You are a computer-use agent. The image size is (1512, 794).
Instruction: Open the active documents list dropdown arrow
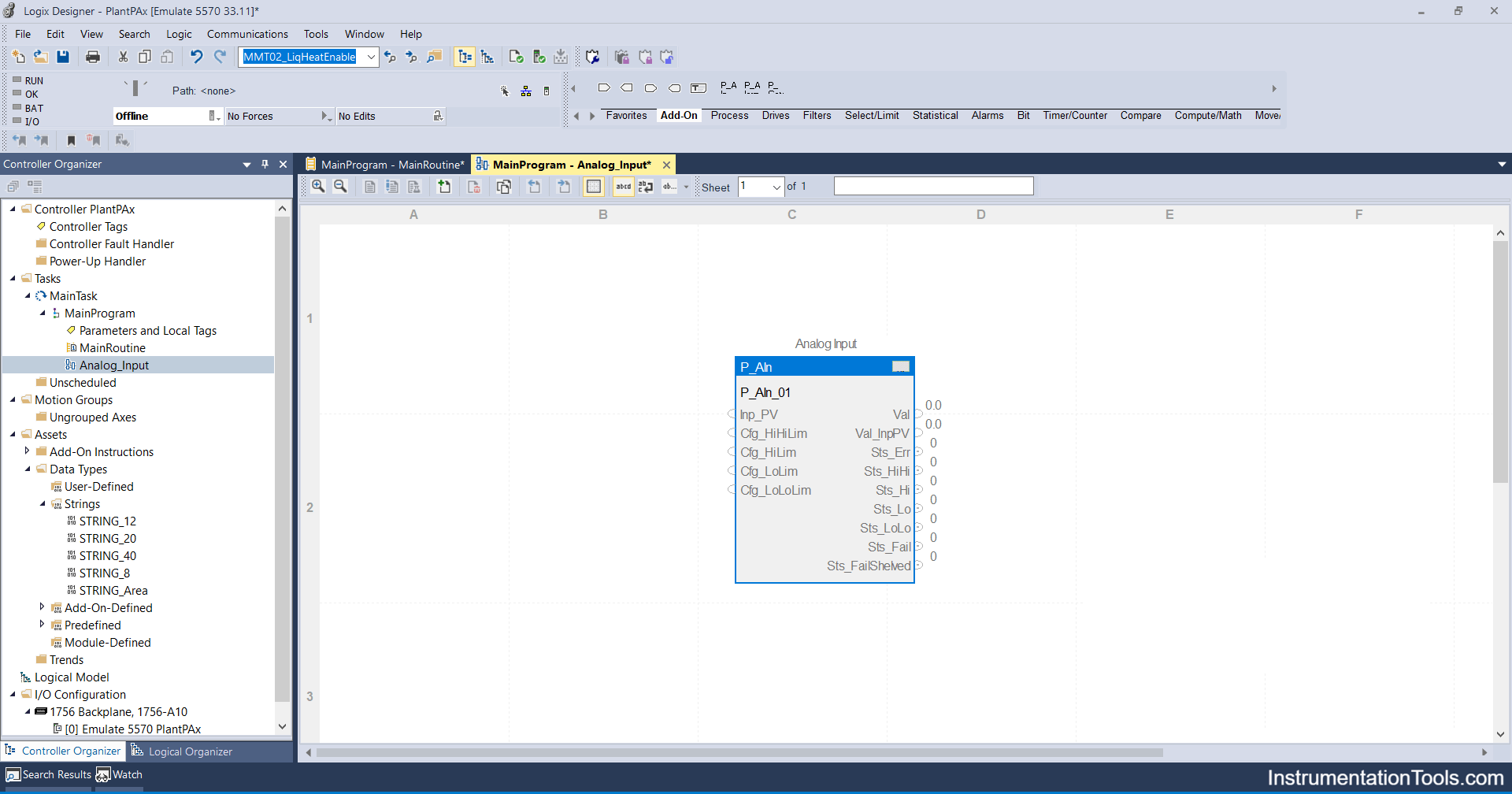click(1502, 164)
